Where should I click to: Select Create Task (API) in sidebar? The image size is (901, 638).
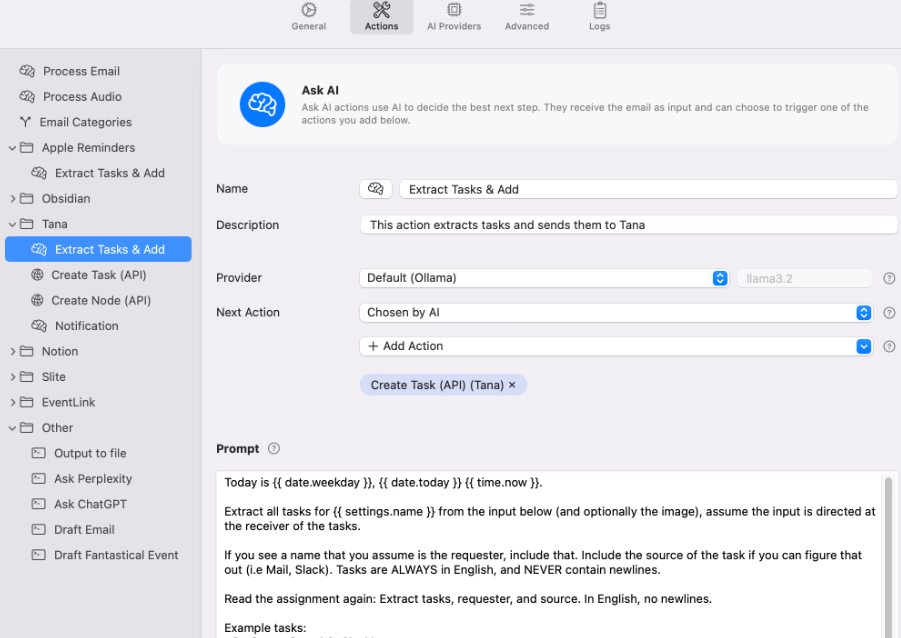(x=98, y=275)
